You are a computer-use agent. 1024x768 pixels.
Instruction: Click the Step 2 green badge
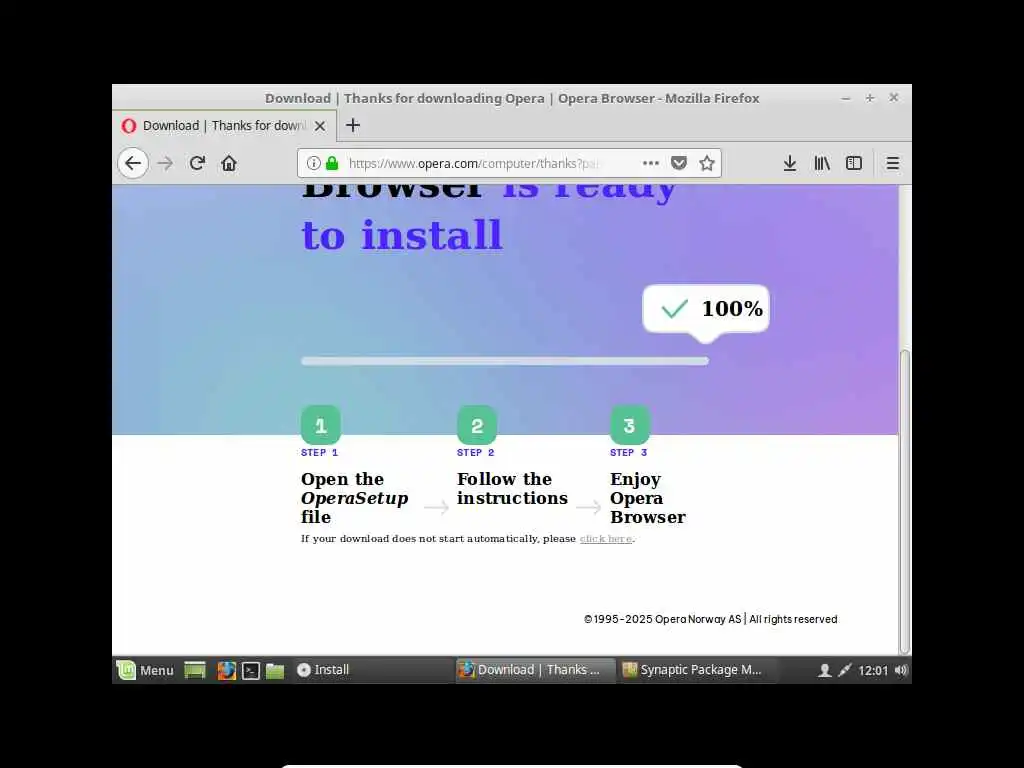(x=477, y=425)
